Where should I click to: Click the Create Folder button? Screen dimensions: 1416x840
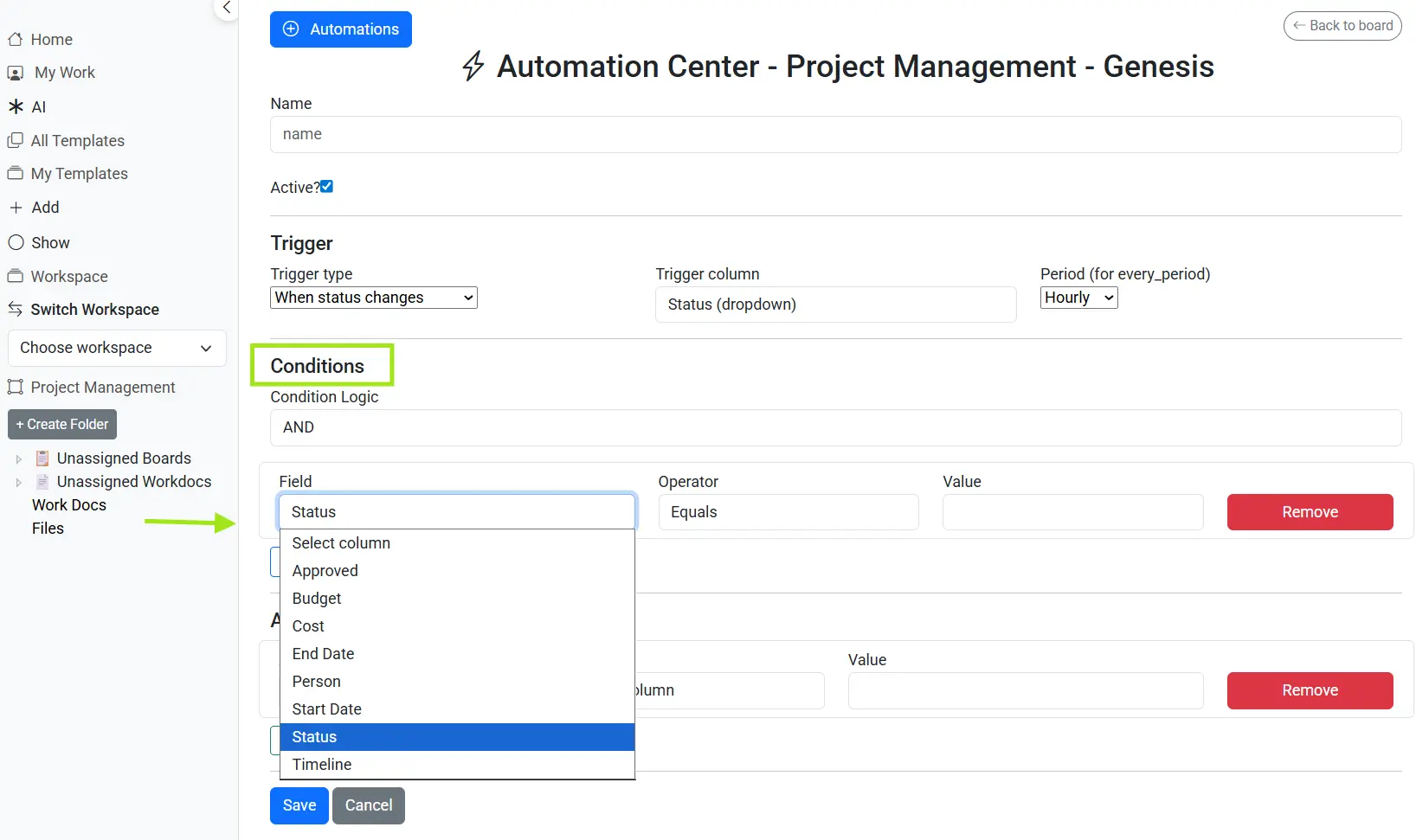pos(62,424)
